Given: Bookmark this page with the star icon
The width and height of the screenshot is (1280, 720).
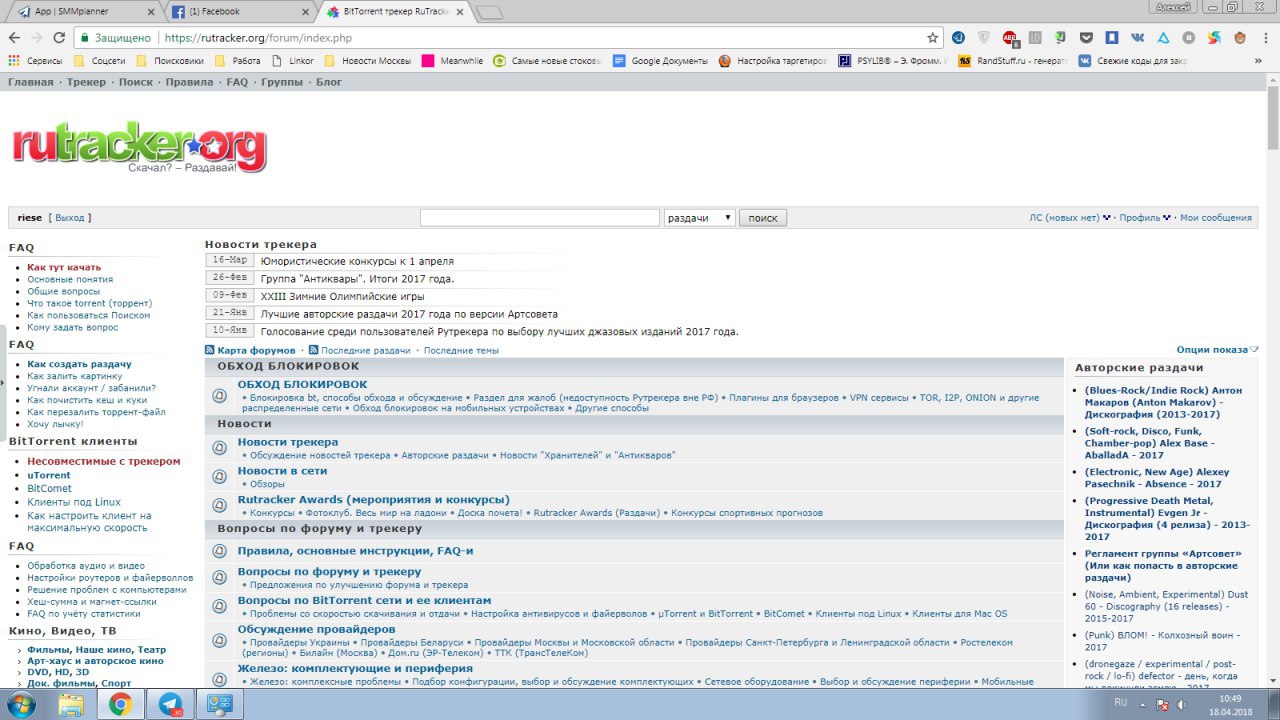Looking at the screenshot, I should click(933, 38).
